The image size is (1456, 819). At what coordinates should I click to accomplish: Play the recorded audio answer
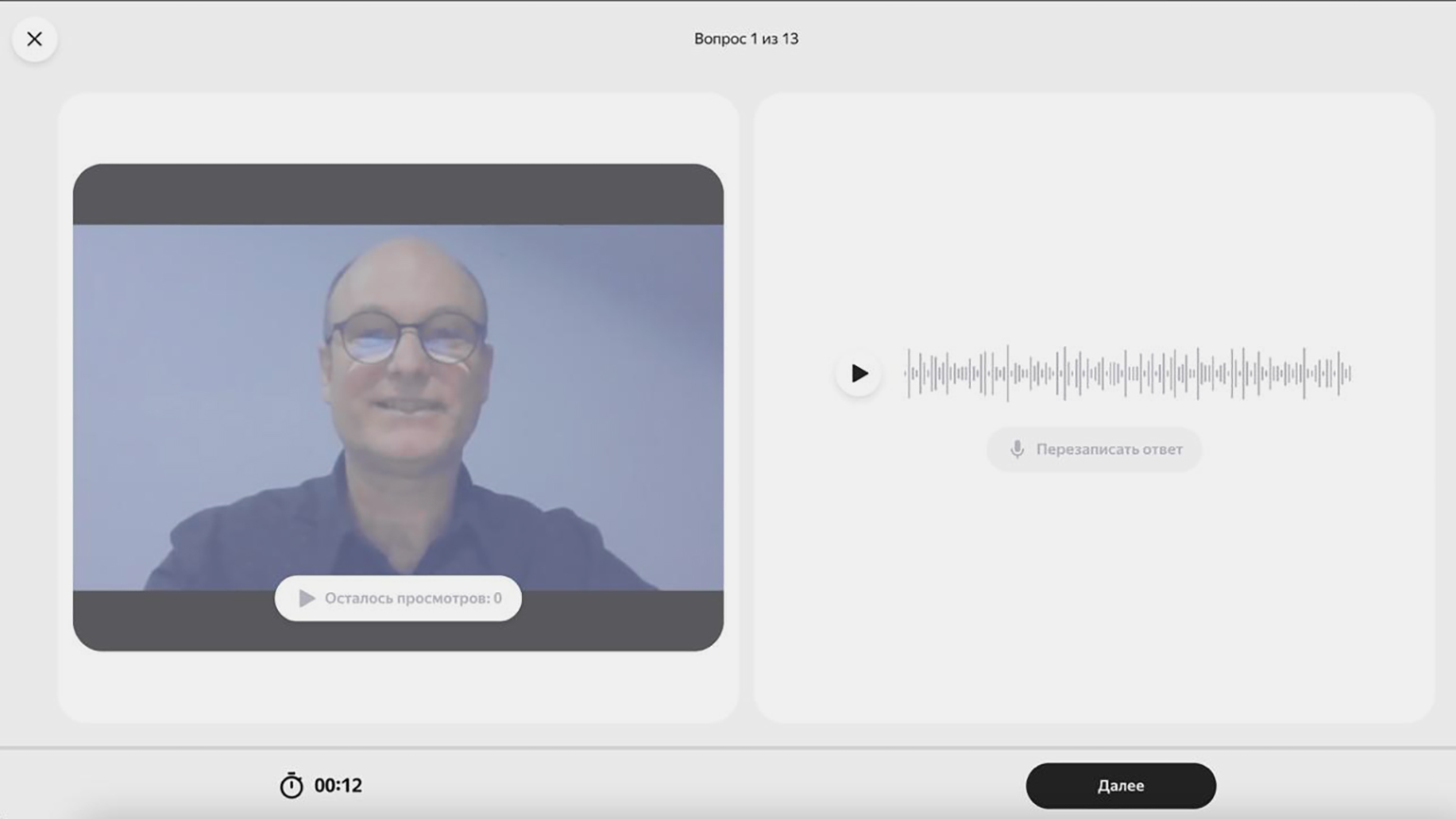pyautogui.click(x=858, y=374)
